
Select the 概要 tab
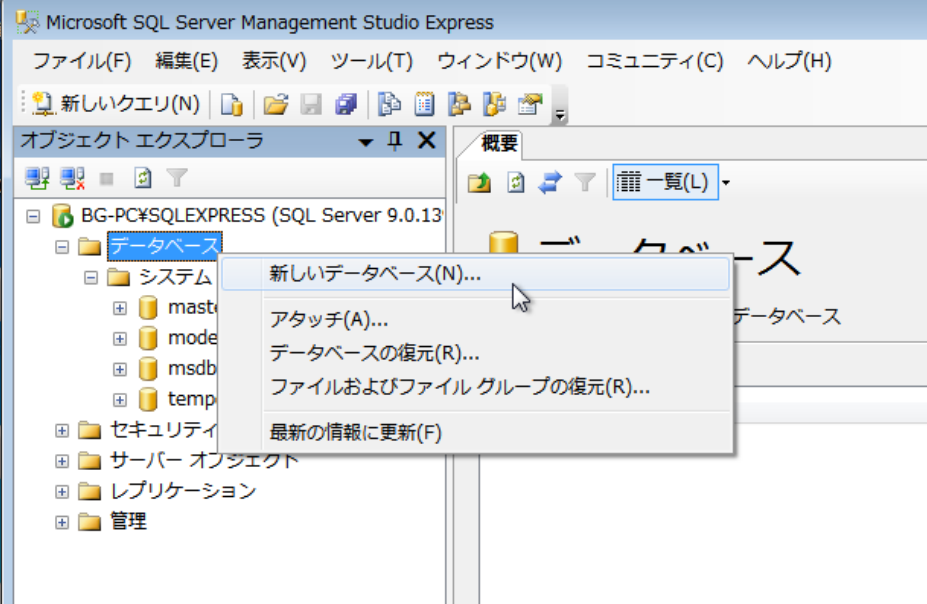point(498,144)
